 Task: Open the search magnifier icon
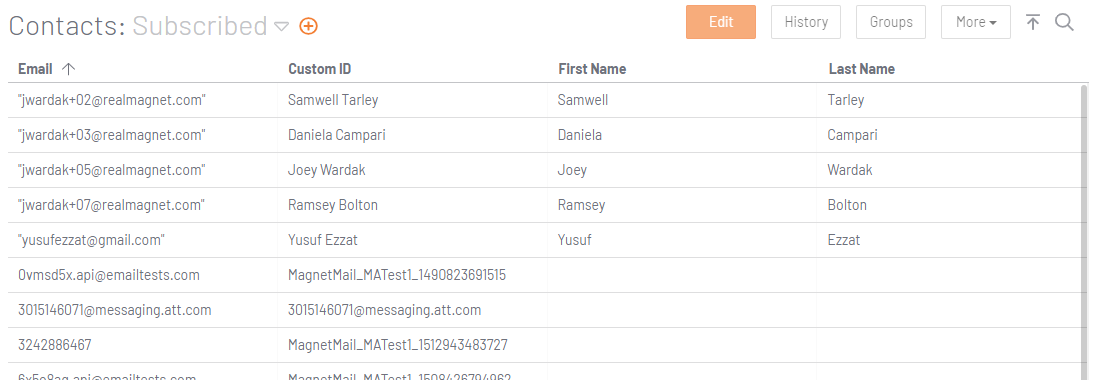[x=1064, y=23]
